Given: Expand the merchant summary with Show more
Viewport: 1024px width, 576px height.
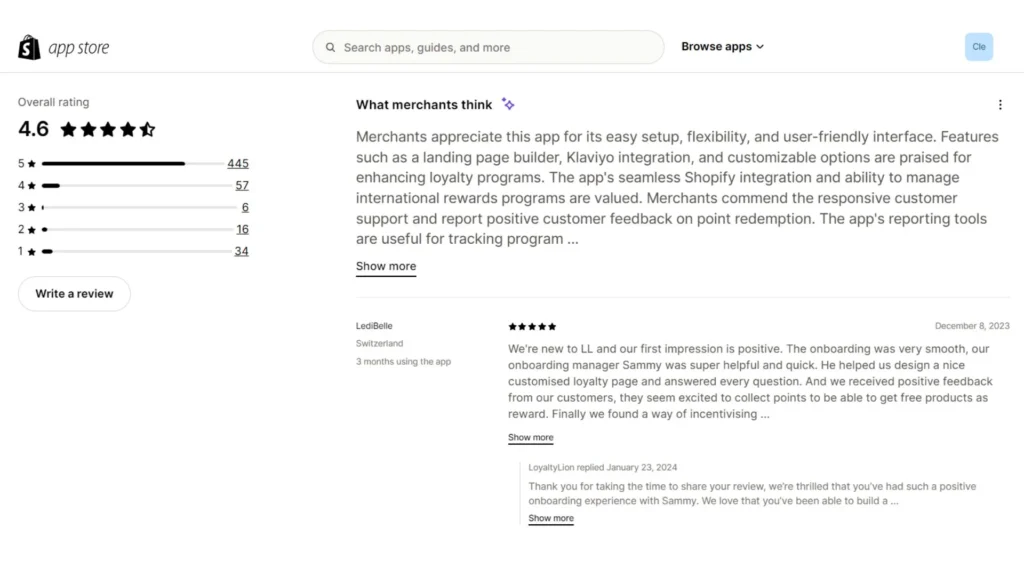Looking at the screenshot, I should pos(385,266).
